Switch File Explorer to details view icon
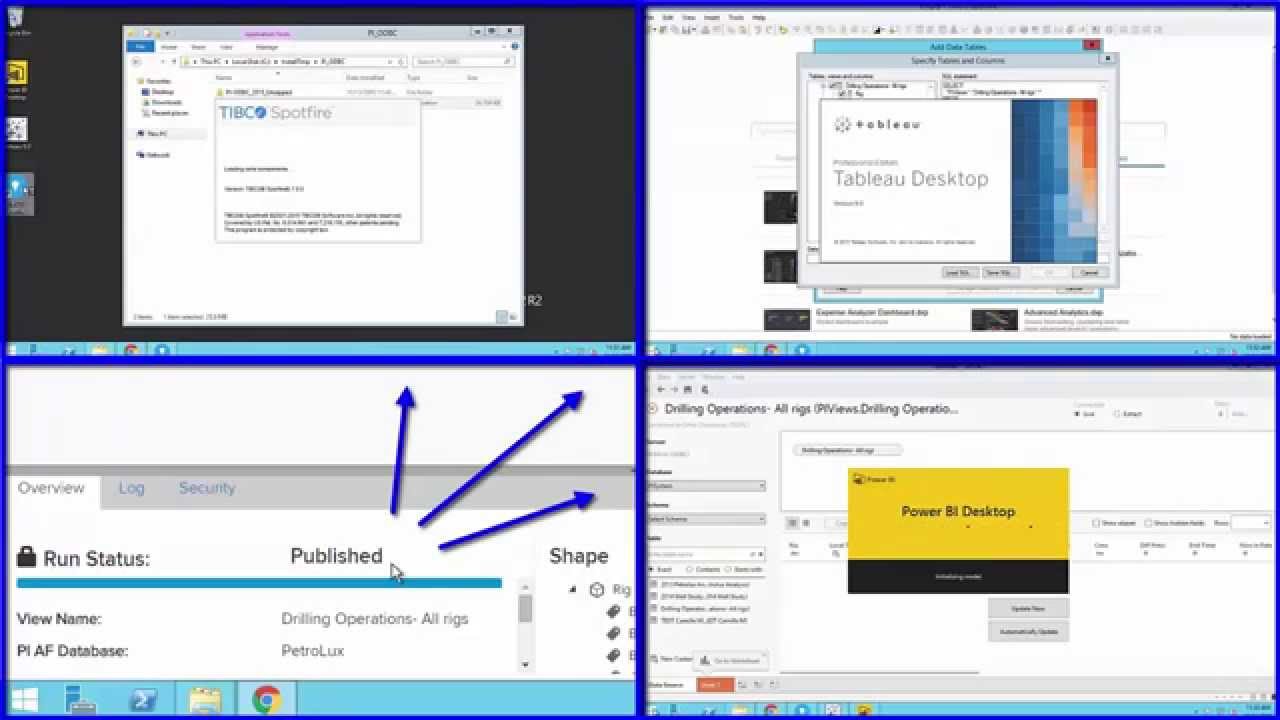1280x720 pixels. pos(504,317)
